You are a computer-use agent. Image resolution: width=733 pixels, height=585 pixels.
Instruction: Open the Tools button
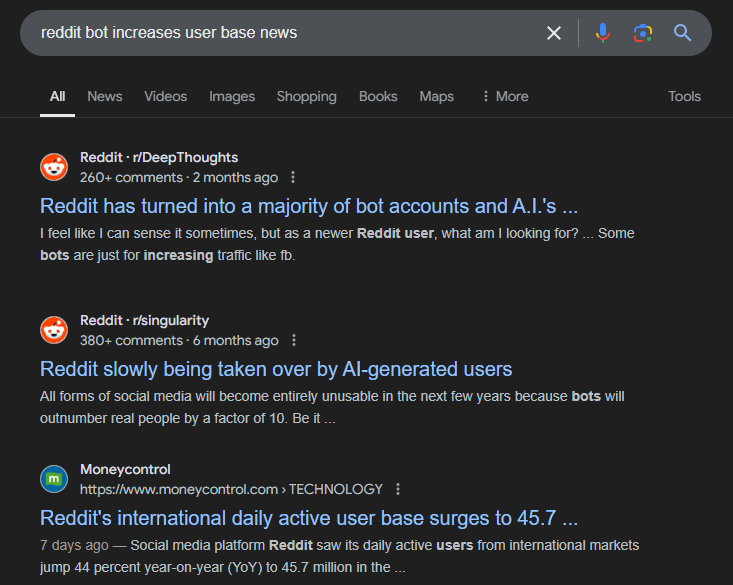point(684,96)
